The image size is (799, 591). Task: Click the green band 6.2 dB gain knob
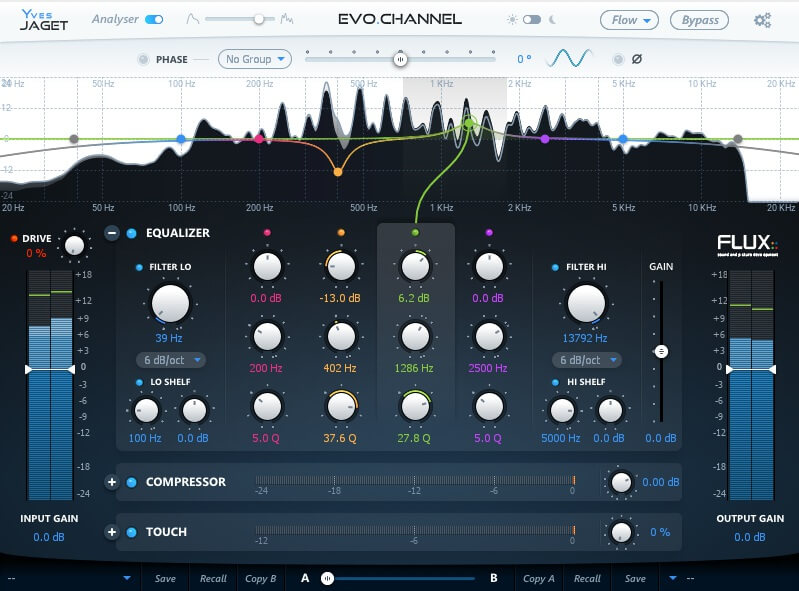[415, 266]
